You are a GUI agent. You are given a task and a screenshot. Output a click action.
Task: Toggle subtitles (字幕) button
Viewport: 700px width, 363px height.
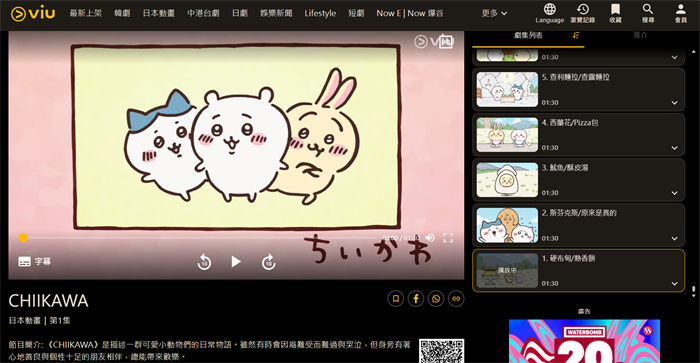pos(34,261)
